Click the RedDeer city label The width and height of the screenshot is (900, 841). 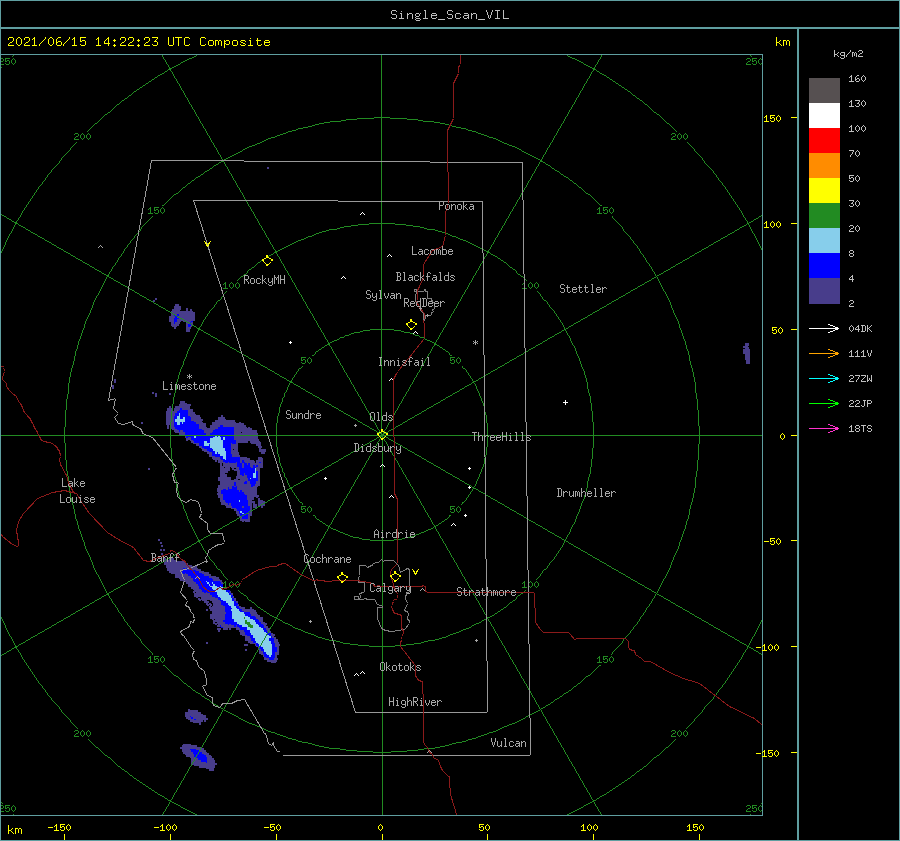coord(424,303)
